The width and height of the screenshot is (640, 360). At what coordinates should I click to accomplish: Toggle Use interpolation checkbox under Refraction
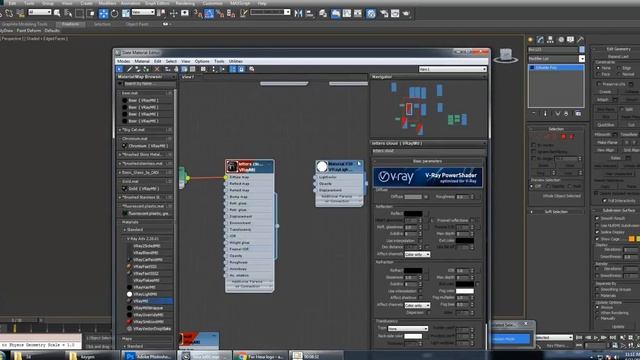[x=420, y=291]
